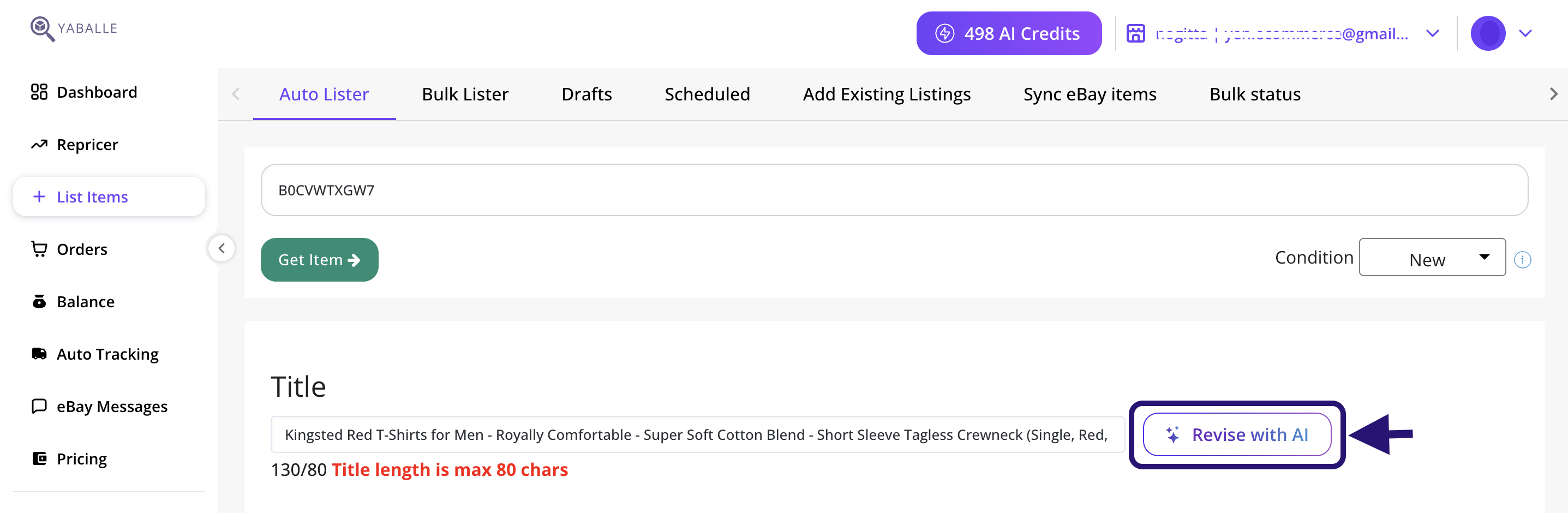Open the Balance money bag icon
Viewport: 1568px width, 513px height.
tap(39, 301)
